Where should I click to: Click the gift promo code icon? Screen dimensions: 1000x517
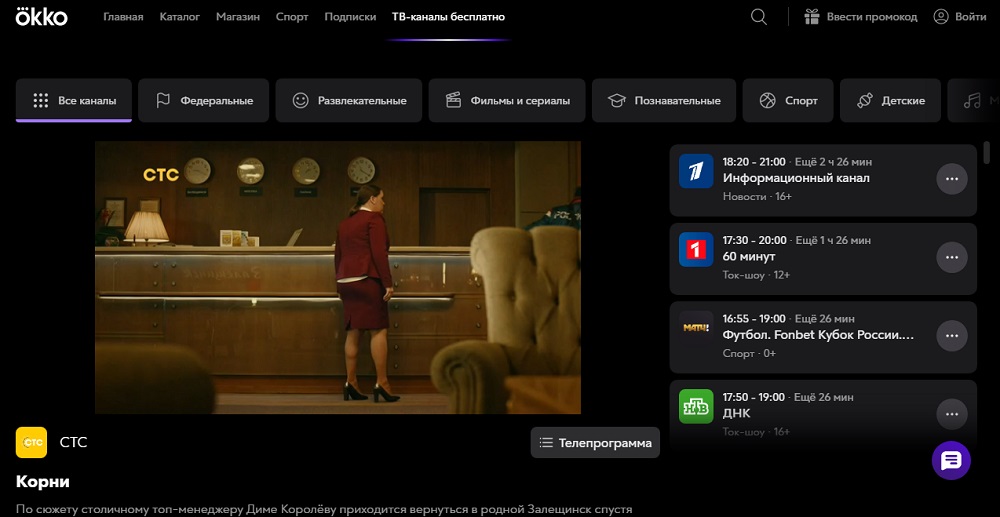point(811,17)
